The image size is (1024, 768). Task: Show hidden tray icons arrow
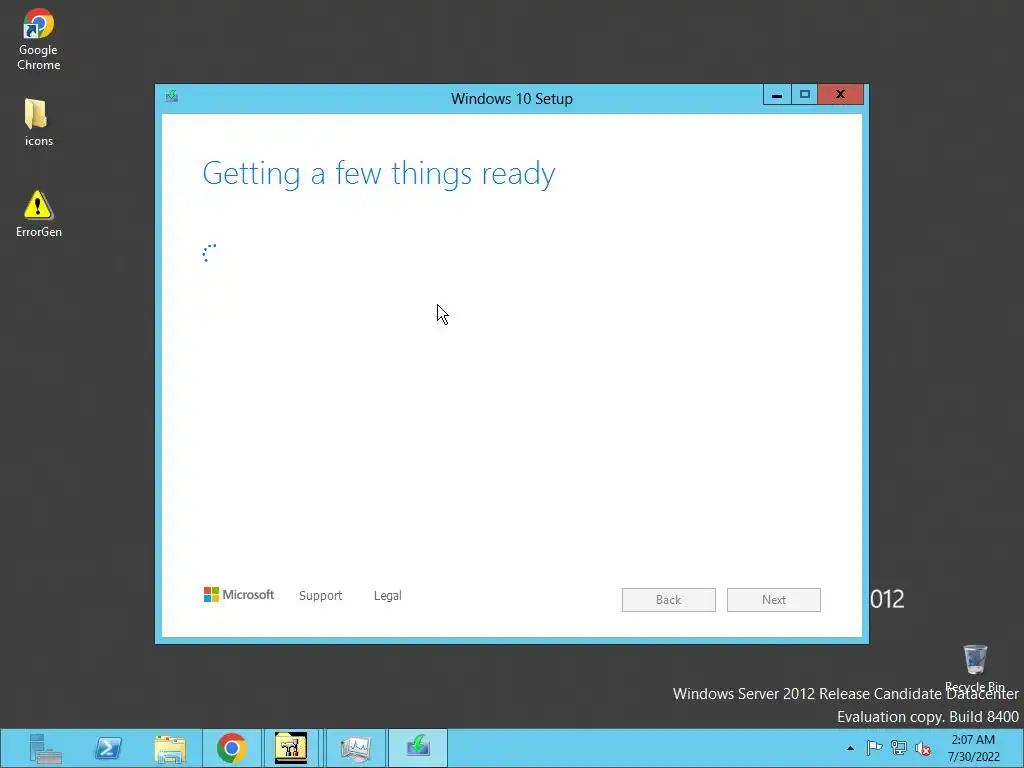(850, 748)
